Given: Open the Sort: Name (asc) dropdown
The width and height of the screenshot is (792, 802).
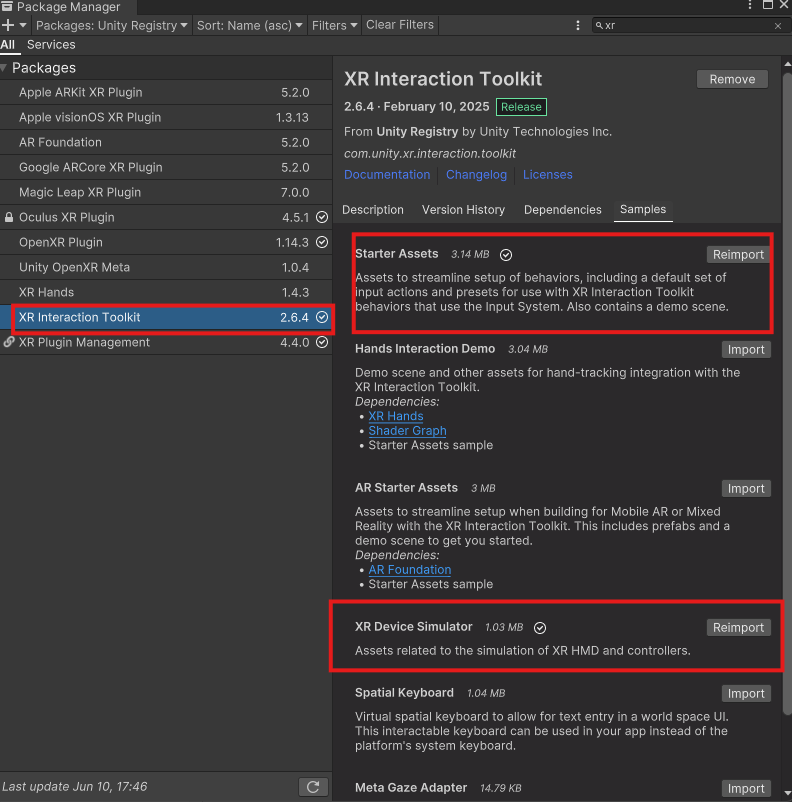Looking at the screenshot, I should pyautogui.click(x=249, y=25).
